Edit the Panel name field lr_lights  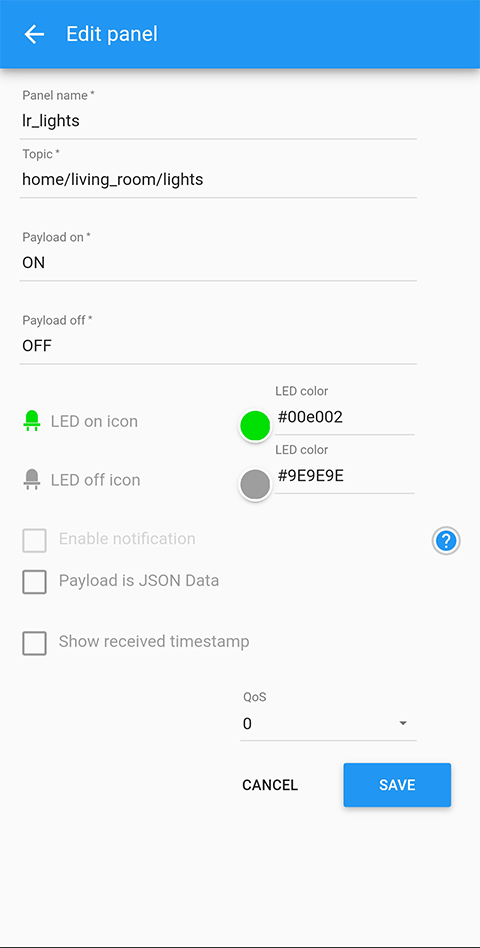tap(218, 120)
